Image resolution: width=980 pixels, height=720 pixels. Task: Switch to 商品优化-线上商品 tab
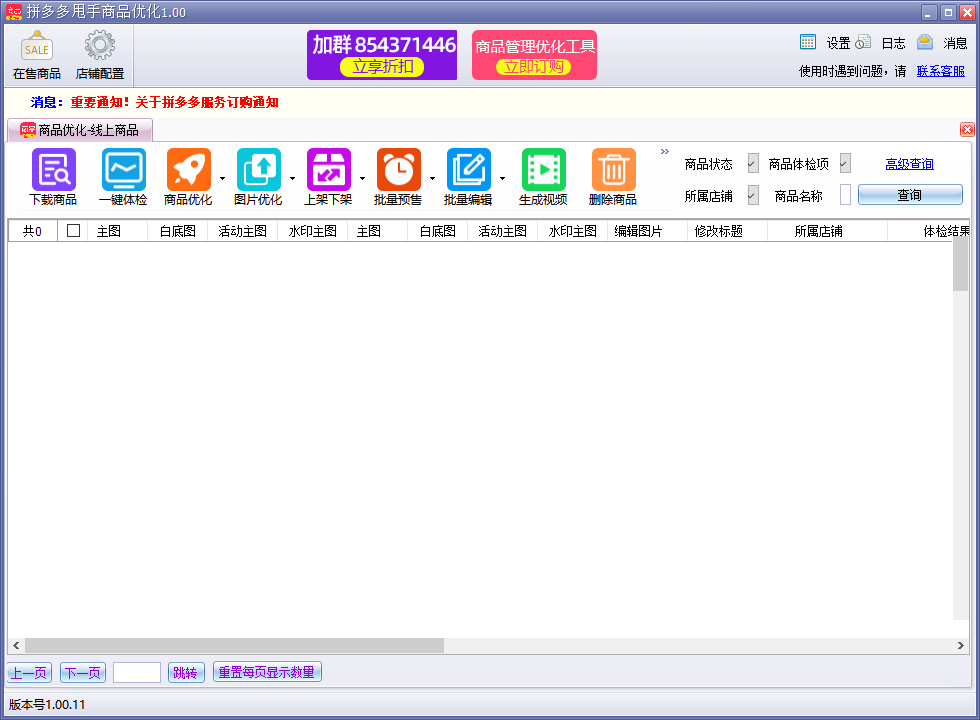pos(80,130)
